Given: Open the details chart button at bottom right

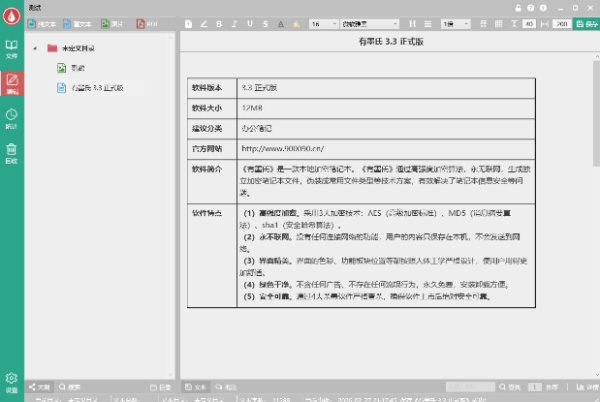Looking at the screenshot, I should tap(587, 387).
